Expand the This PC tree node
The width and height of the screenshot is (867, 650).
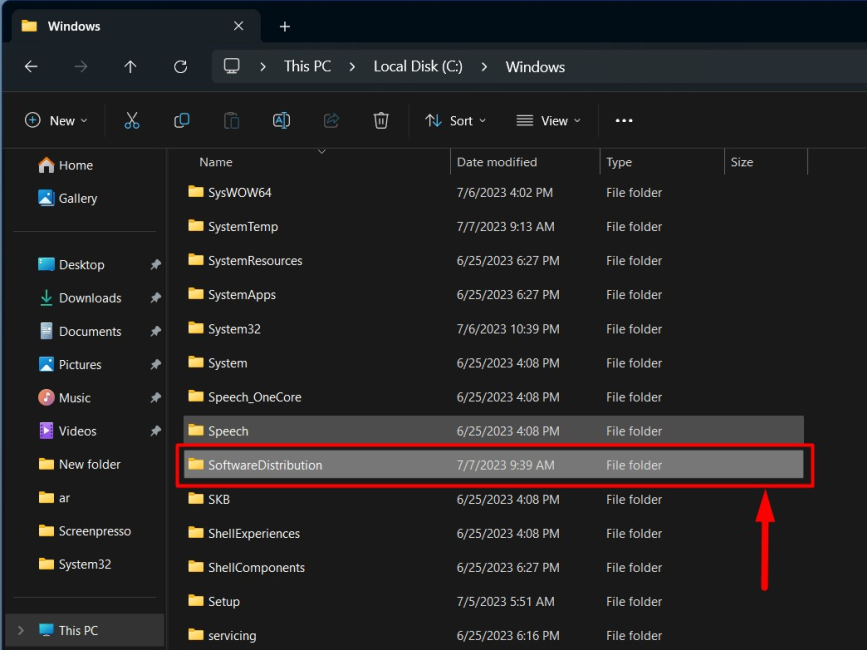(x=21, y=631)
